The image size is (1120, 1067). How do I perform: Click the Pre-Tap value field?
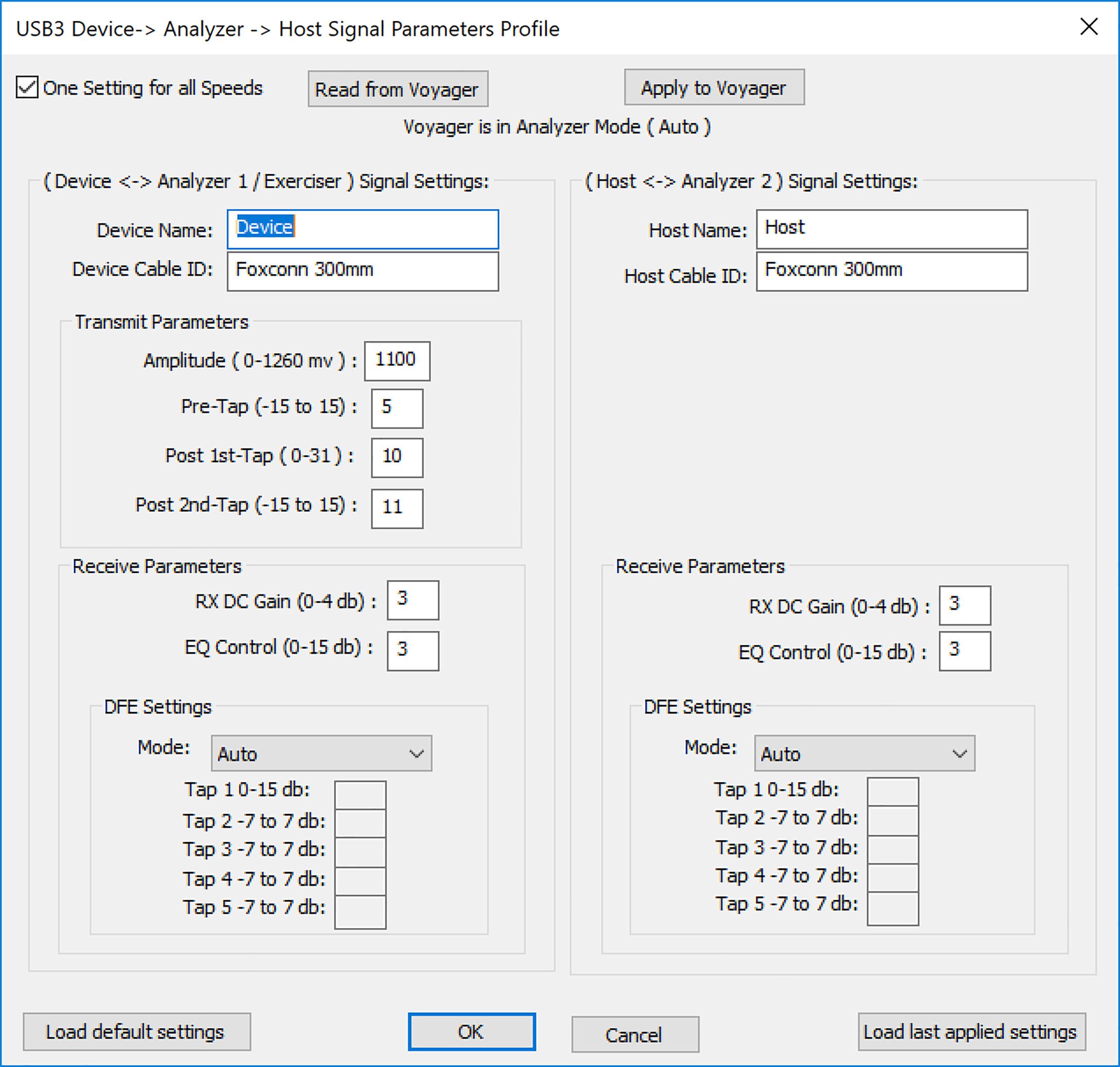coord(397,408)
